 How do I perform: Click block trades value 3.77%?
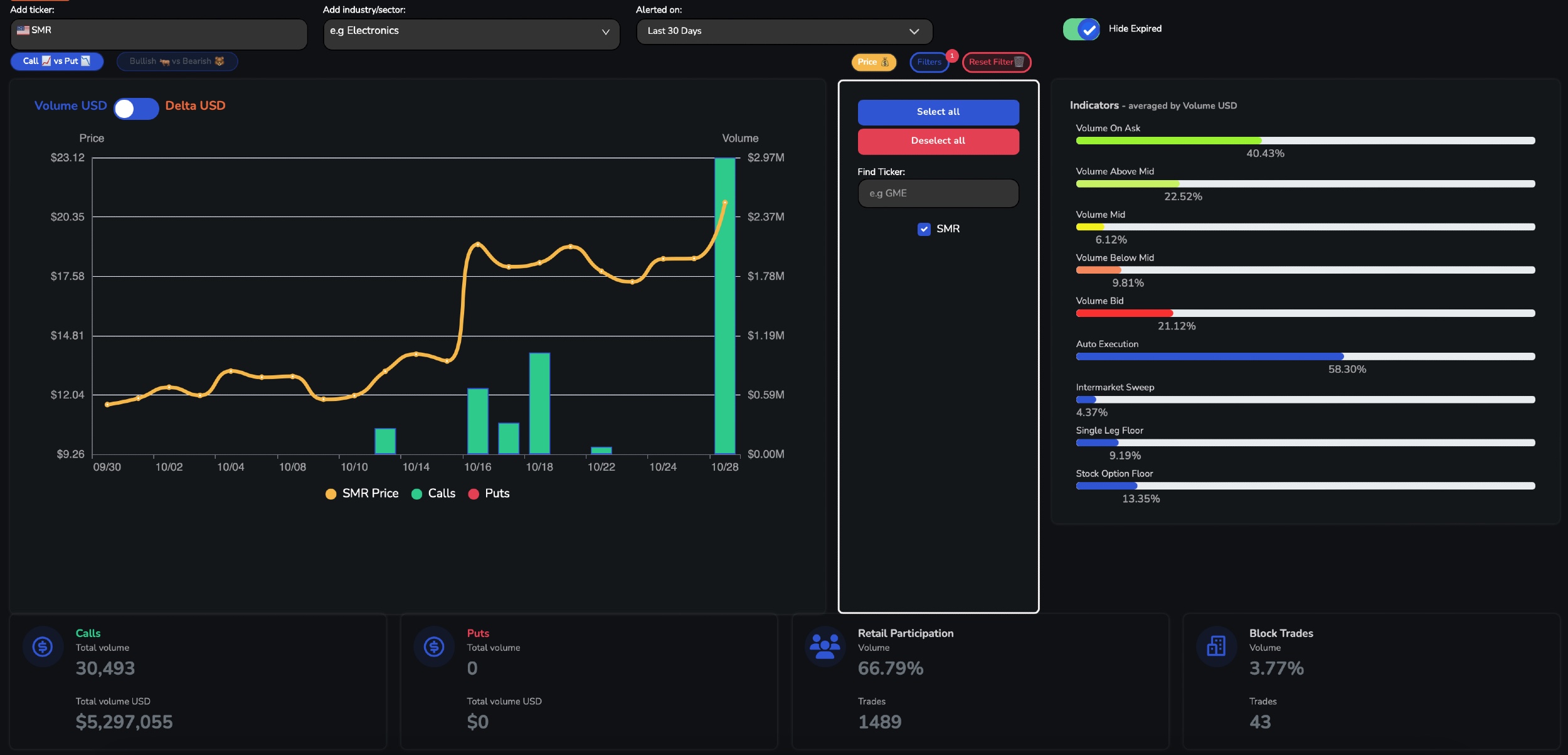(1276, 668)
